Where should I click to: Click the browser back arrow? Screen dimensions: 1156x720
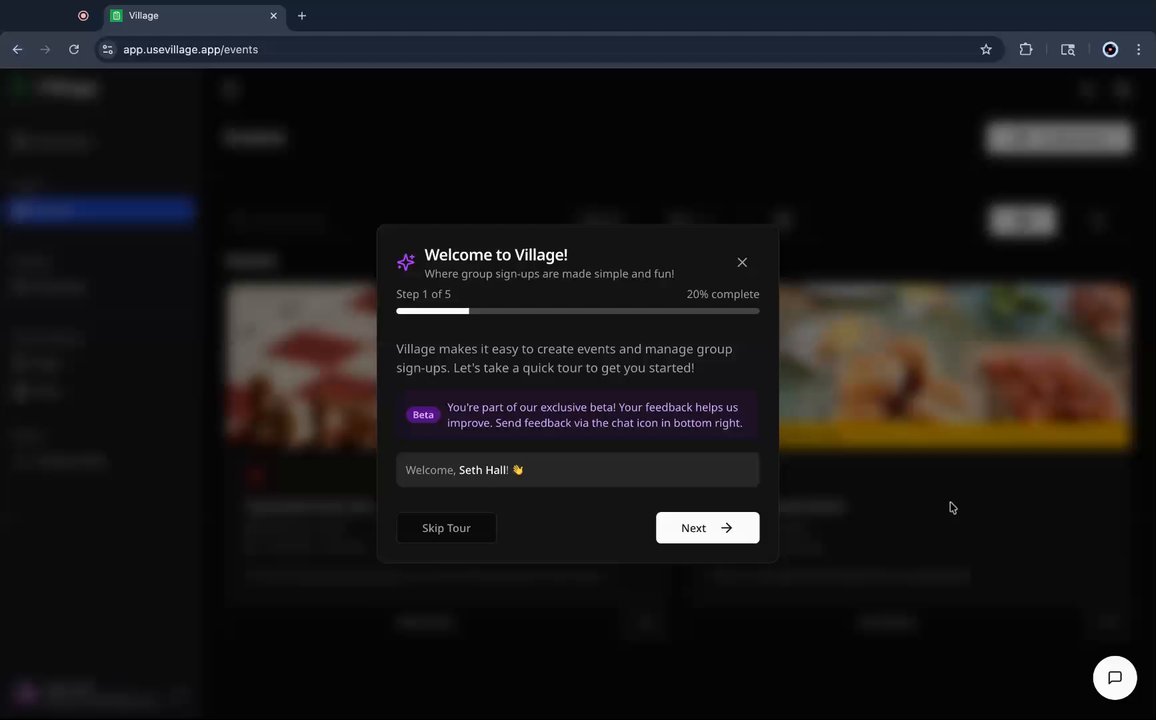[18, 49]
